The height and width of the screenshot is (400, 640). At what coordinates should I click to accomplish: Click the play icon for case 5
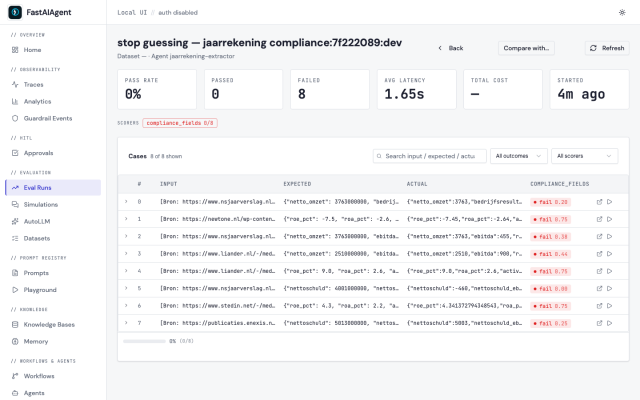pyautogui.click(x=609, y=289)
